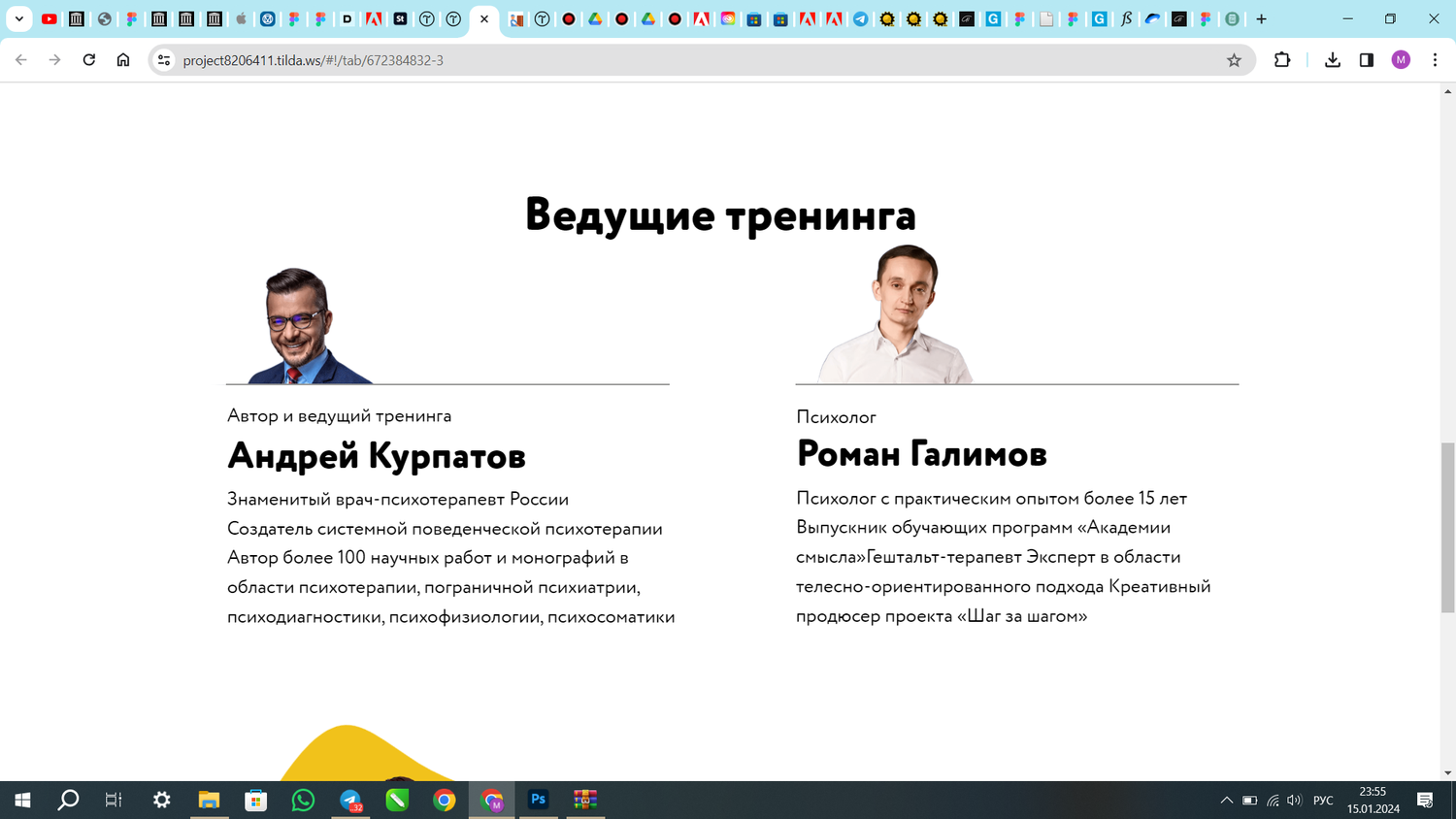
Task: Click the scrollbar up arrow
Action: coord(1447,91)
